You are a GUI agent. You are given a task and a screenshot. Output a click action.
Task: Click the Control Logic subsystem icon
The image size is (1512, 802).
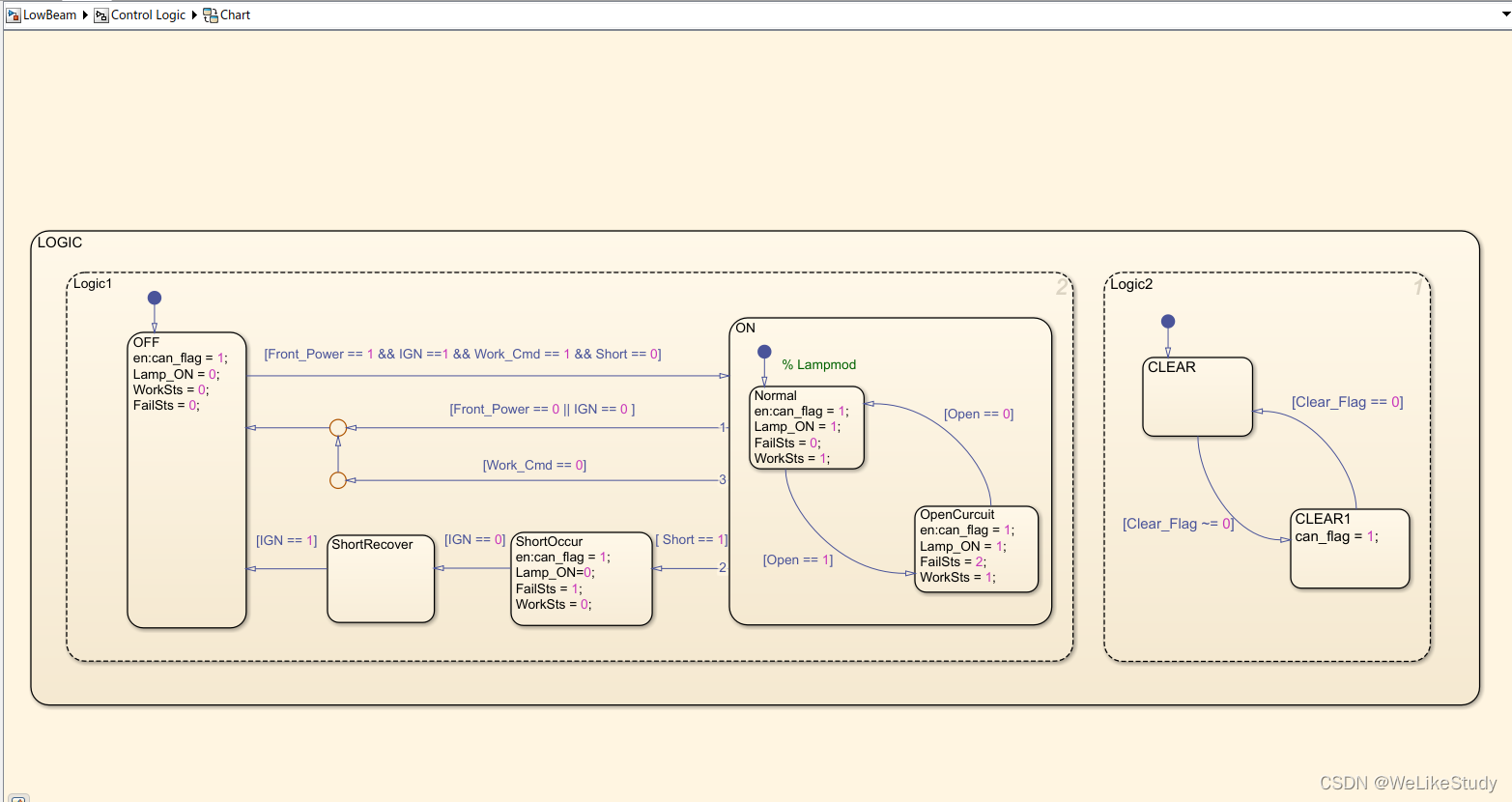[x=100, y=15]
